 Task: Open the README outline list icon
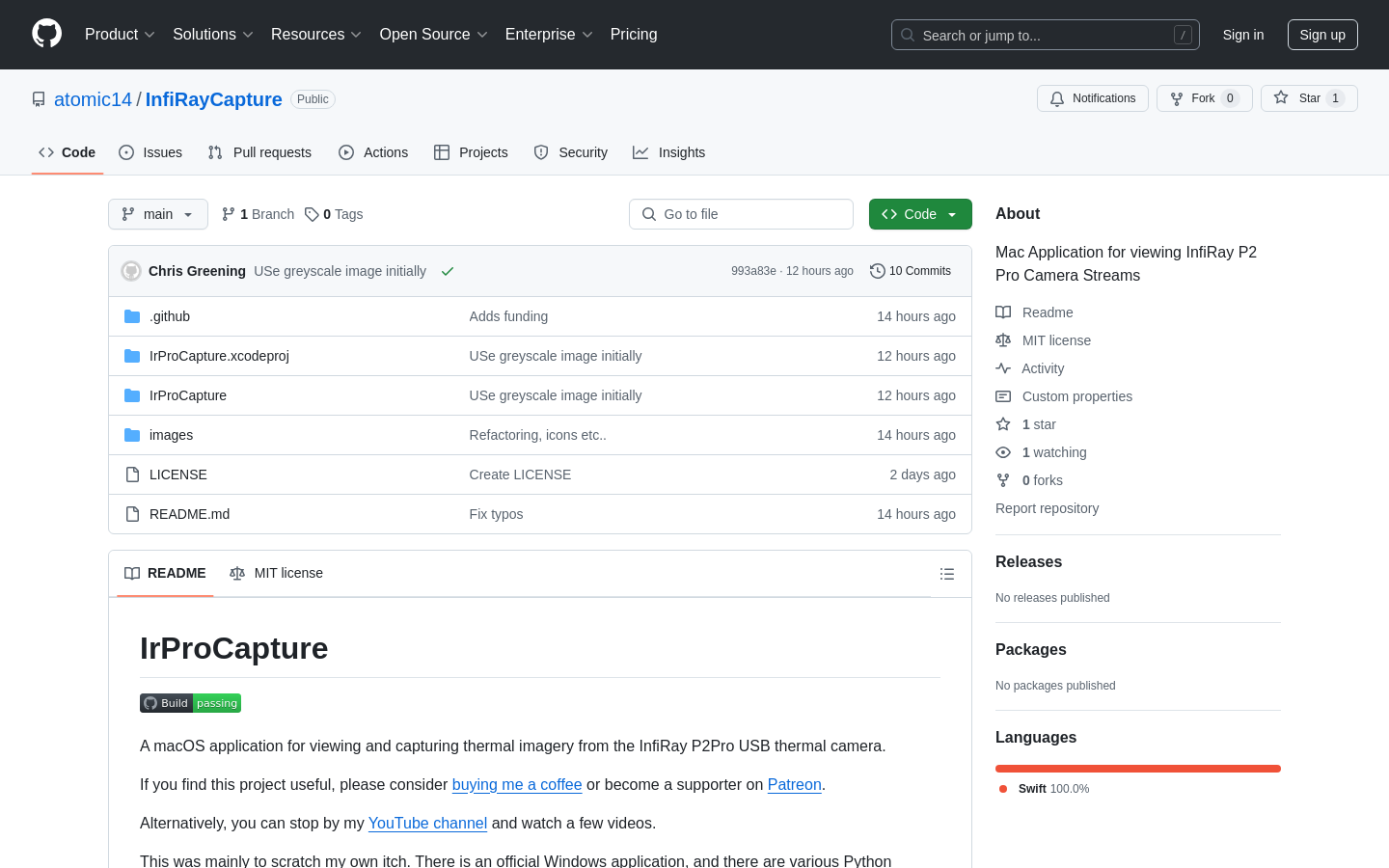tap(947, 574)
